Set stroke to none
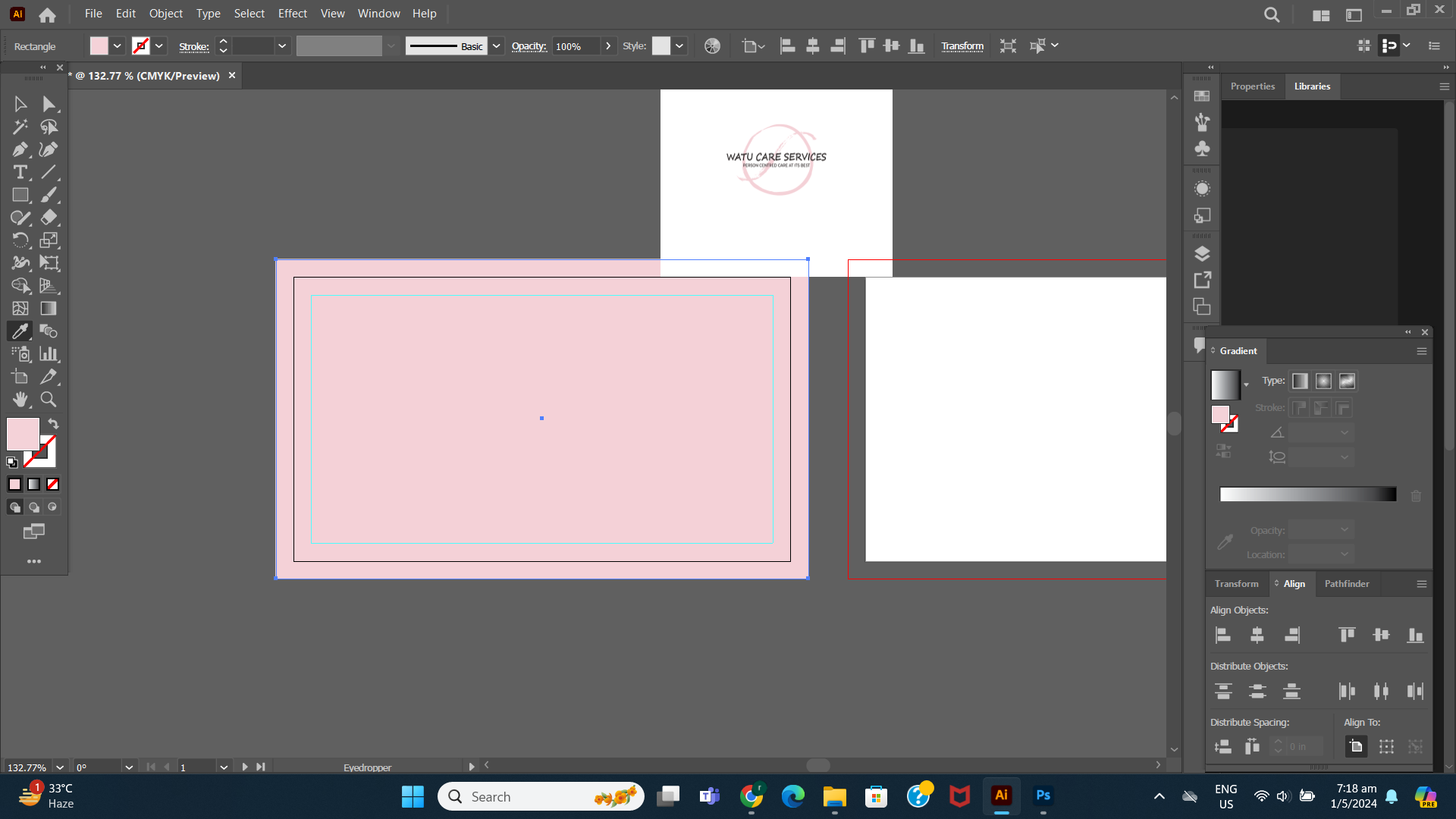This screenshot has height=819, width=1456. [x=52, y=484]
